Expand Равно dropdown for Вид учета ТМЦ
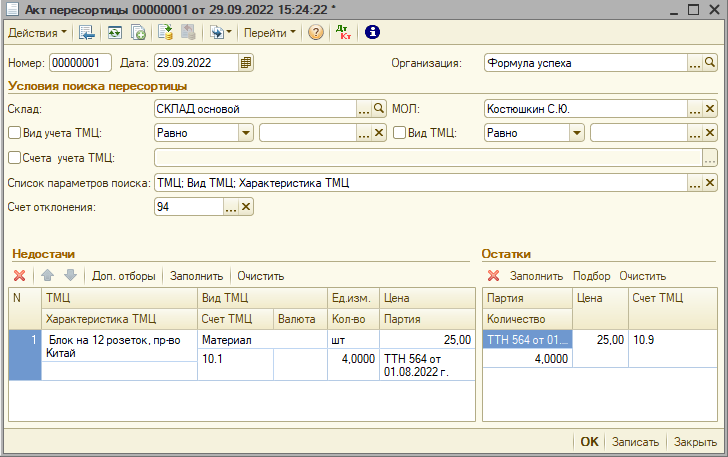Image resolution: width=728 pixels, height=457 pixels. pyautogui.click(x=245, y=133)
